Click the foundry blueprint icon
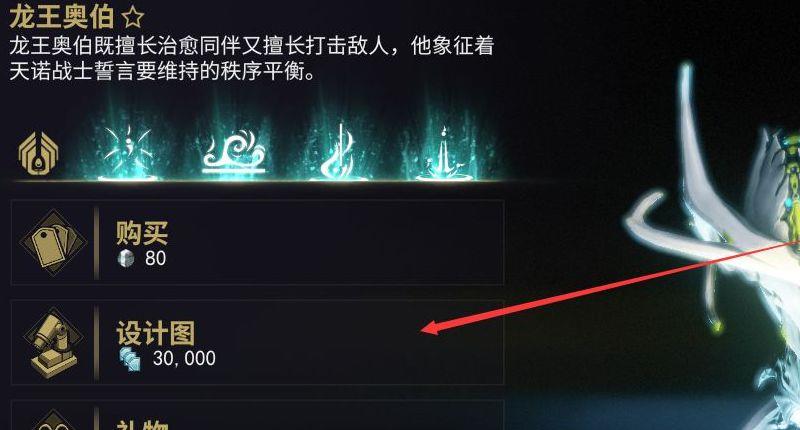 tap(53, 343)
